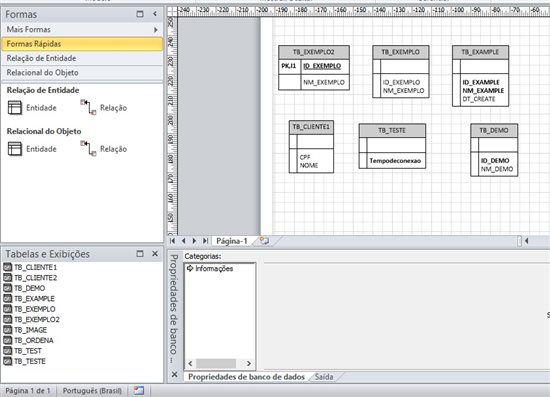Click the TB_DEMO table icon in list
This screenshot has width=550, height=397.
click(x=7, y=288)
